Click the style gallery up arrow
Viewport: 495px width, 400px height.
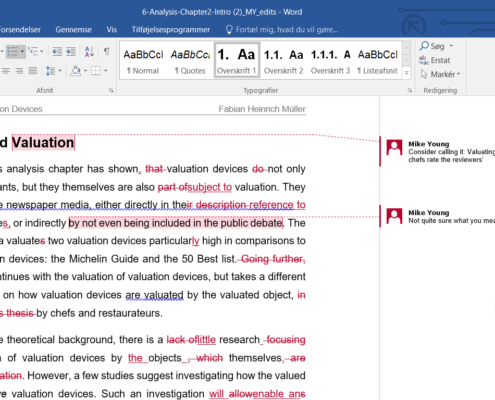(x=407, y=48)
